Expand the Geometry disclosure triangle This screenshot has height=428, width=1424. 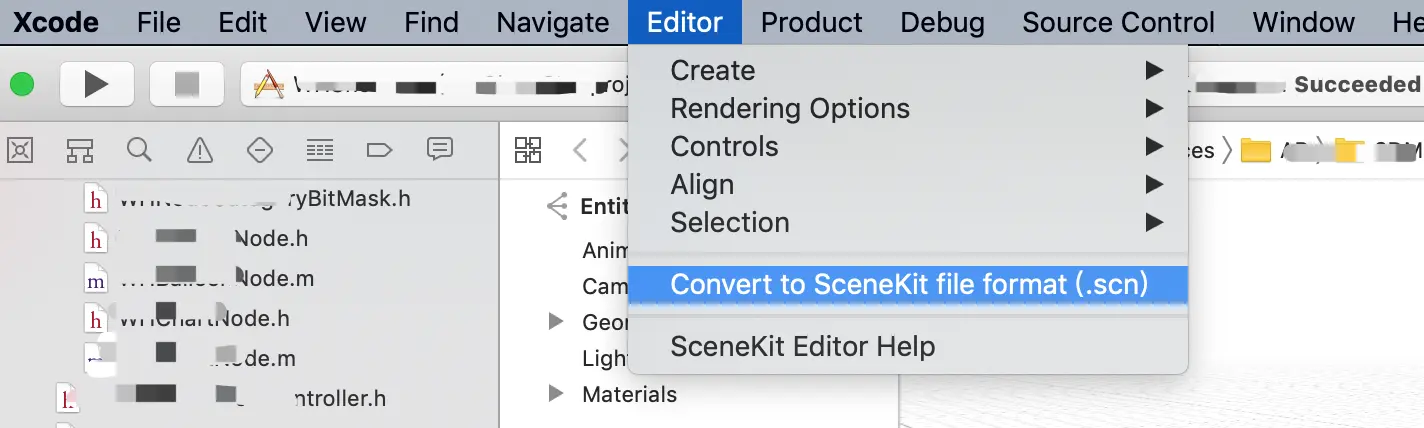click(x=556, y=322)
